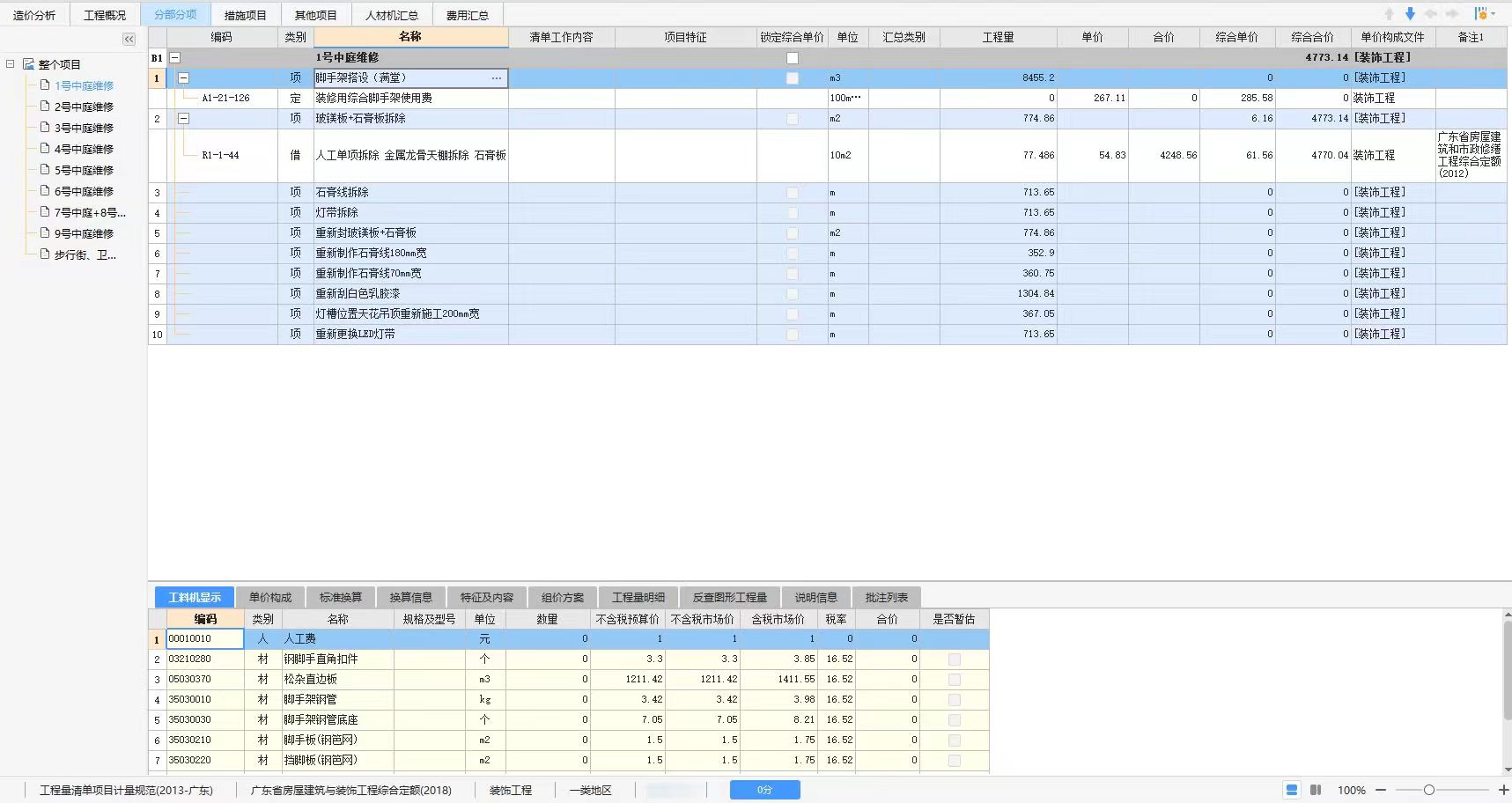Tick the lock checkbox for 石膏线拆除 row
The width and height of the screenshot is (1512, 803).
793,193
